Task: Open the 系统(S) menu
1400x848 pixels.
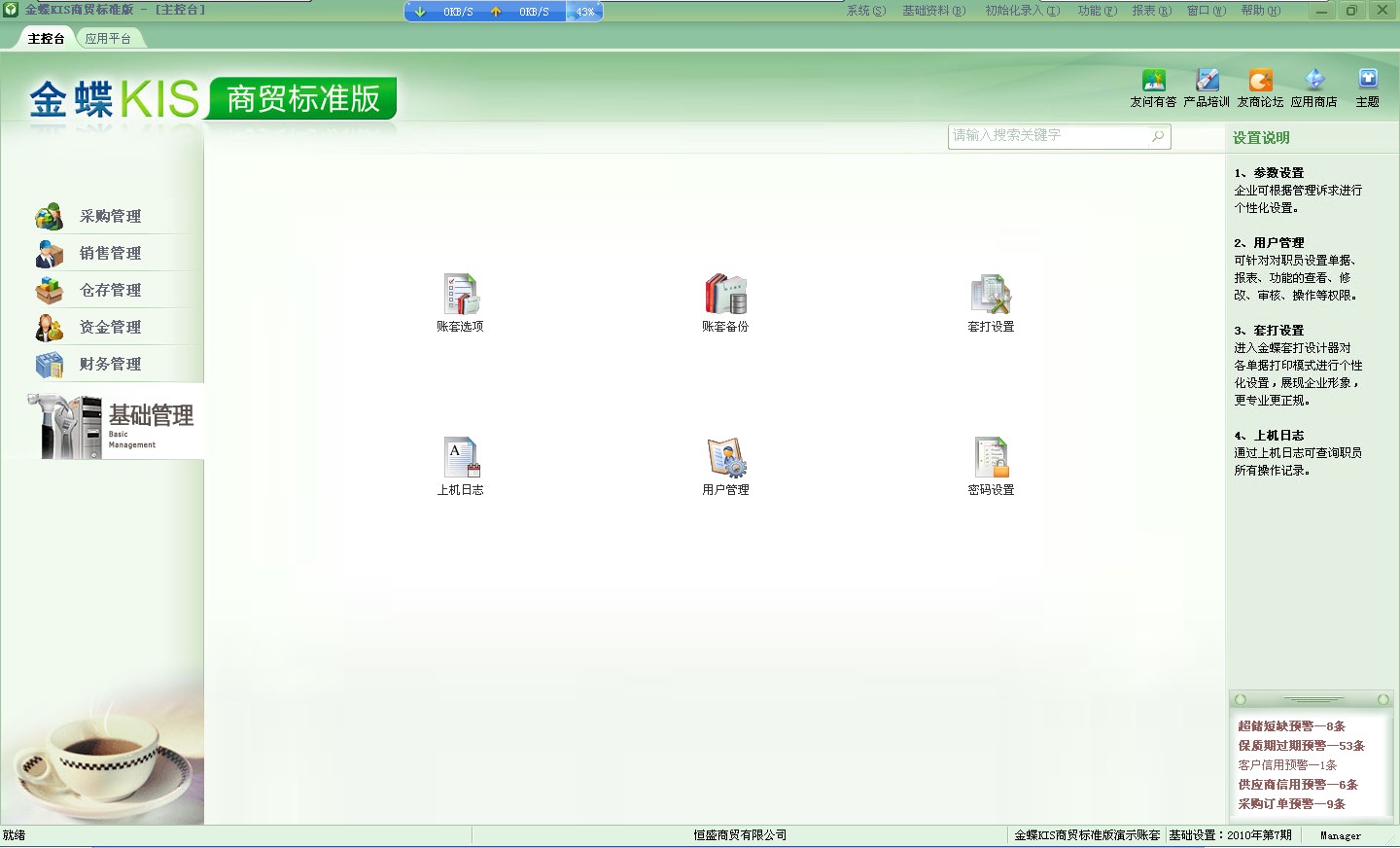Action: [x=866, y=11]
